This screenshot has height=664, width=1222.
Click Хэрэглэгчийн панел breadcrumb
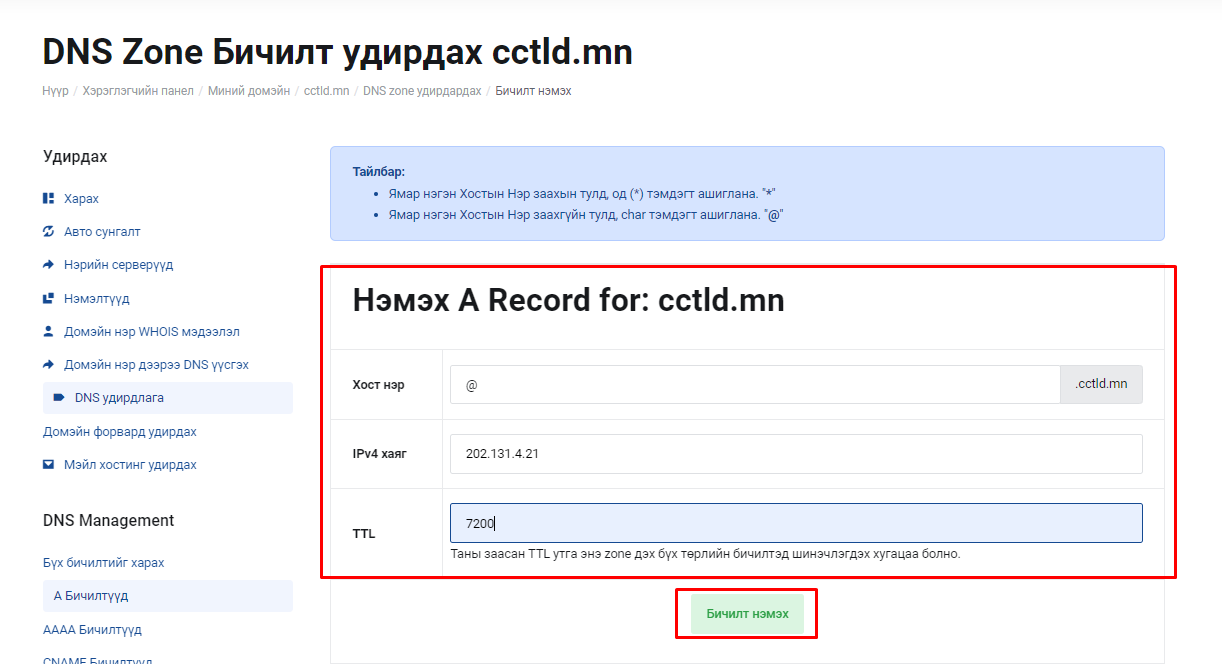(138, 91)
